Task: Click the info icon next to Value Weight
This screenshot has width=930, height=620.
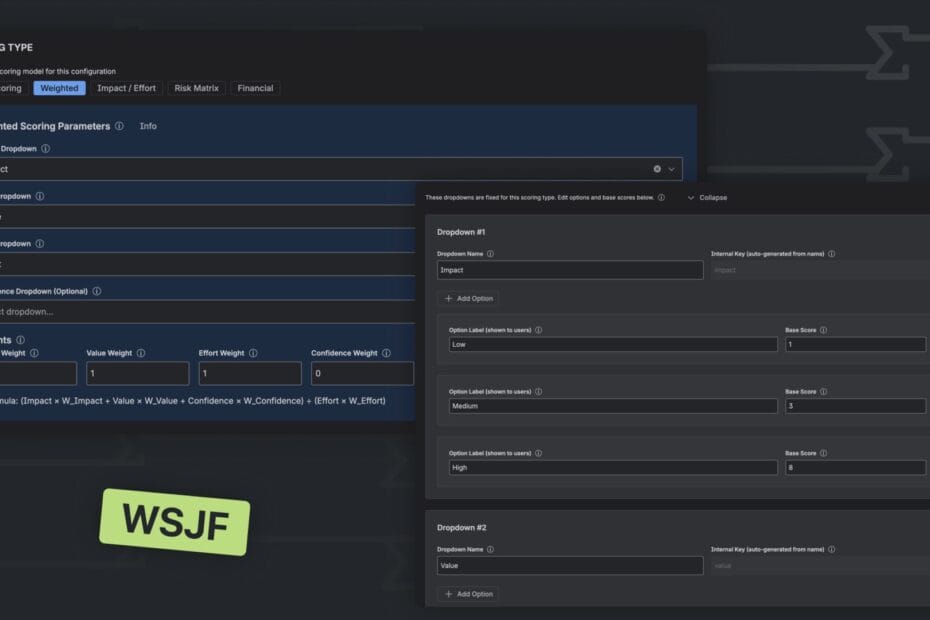Action: coord(141,353)
